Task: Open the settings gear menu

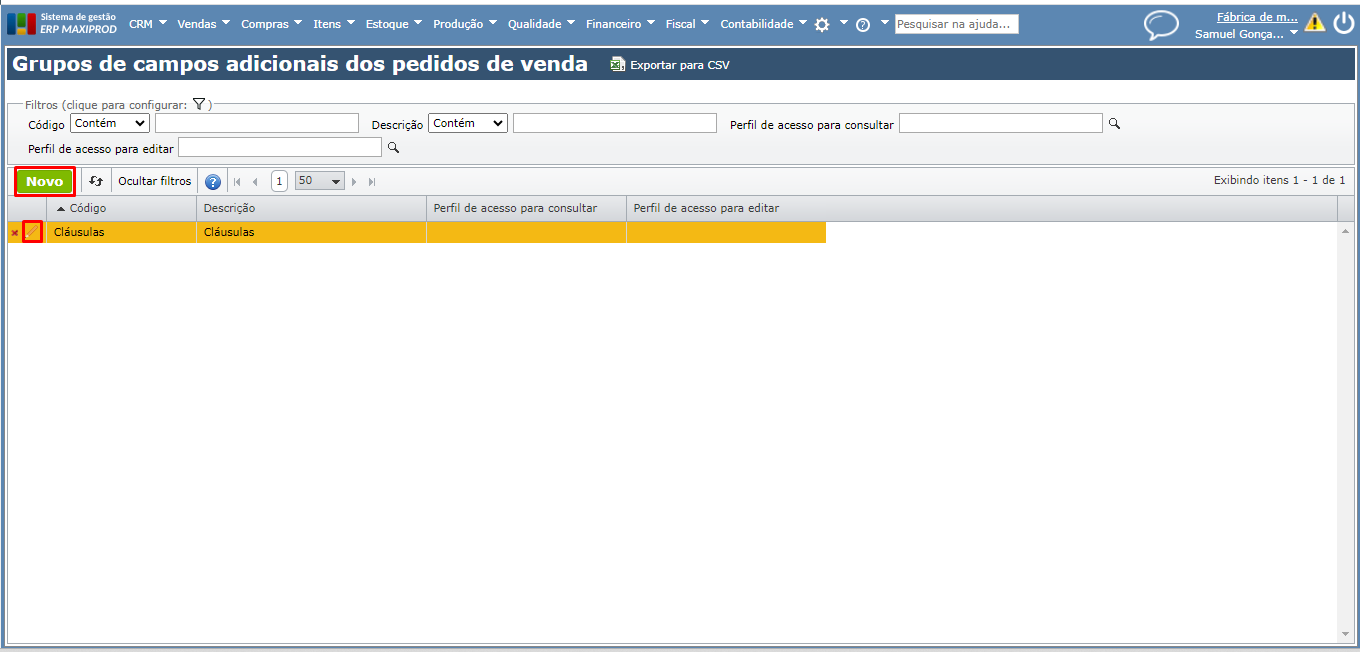Action: (822, 25)
